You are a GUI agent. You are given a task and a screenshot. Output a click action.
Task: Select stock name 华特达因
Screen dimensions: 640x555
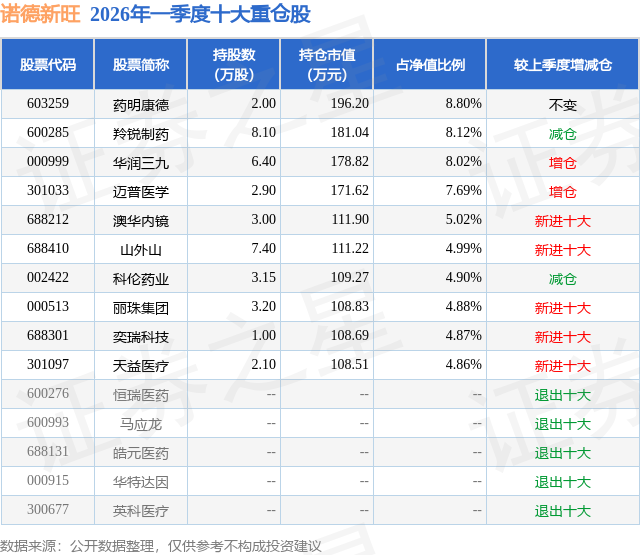pyautogui.click(x=141, y=482)
